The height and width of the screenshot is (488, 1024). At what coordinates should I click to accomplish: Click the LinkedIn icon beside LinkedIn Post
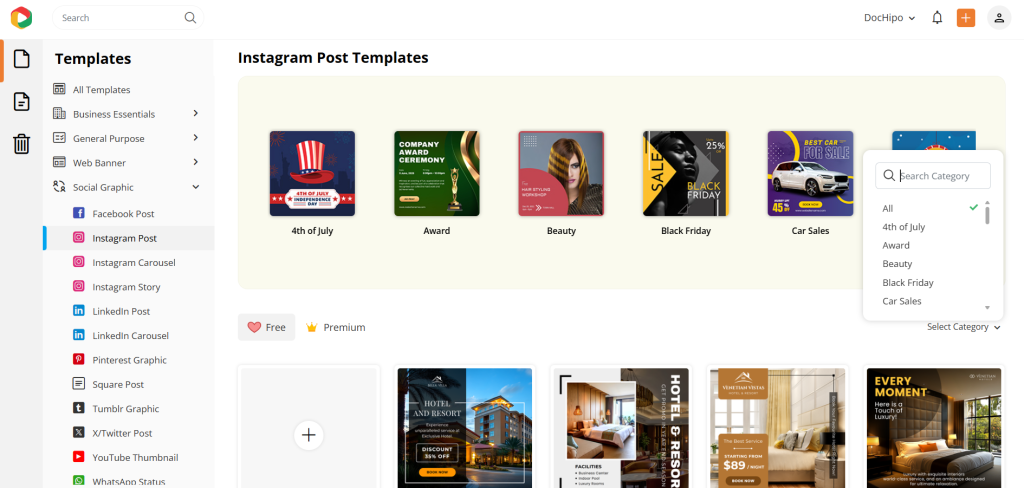click(78, 310)
